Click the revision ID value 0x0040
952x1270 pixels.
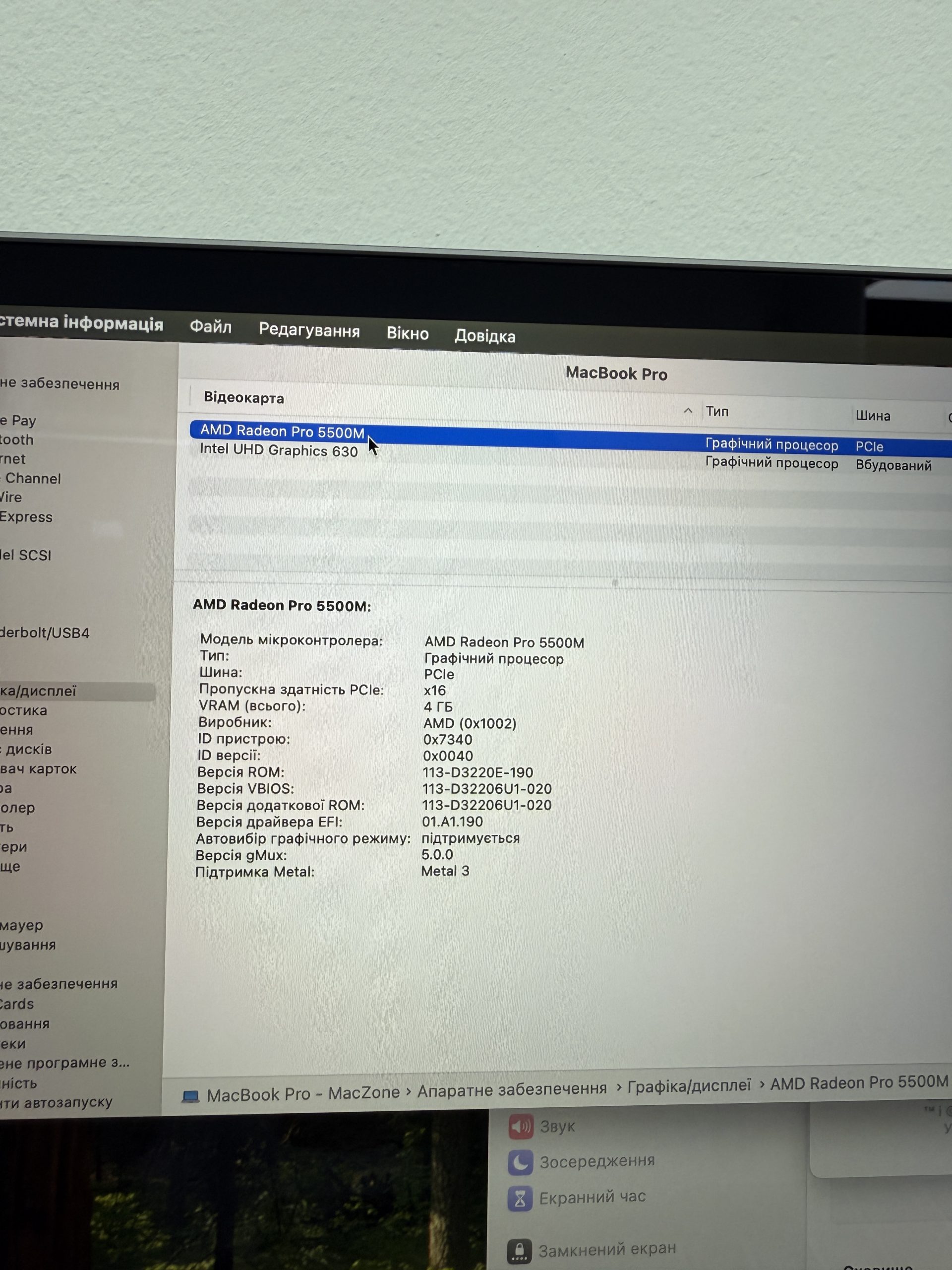(x=448, y=756)
